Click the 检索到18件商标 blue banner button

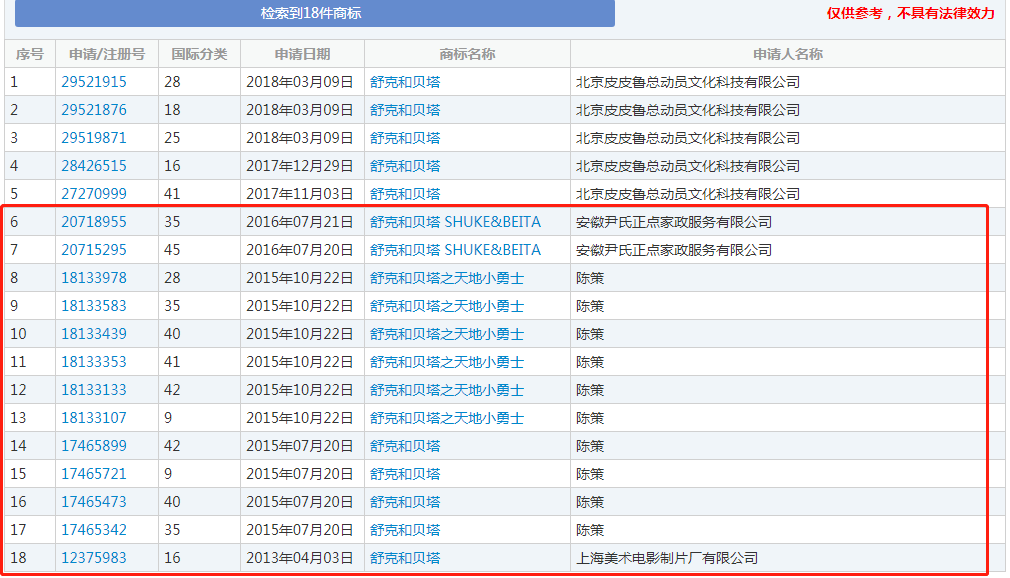(x=314, y=13)
